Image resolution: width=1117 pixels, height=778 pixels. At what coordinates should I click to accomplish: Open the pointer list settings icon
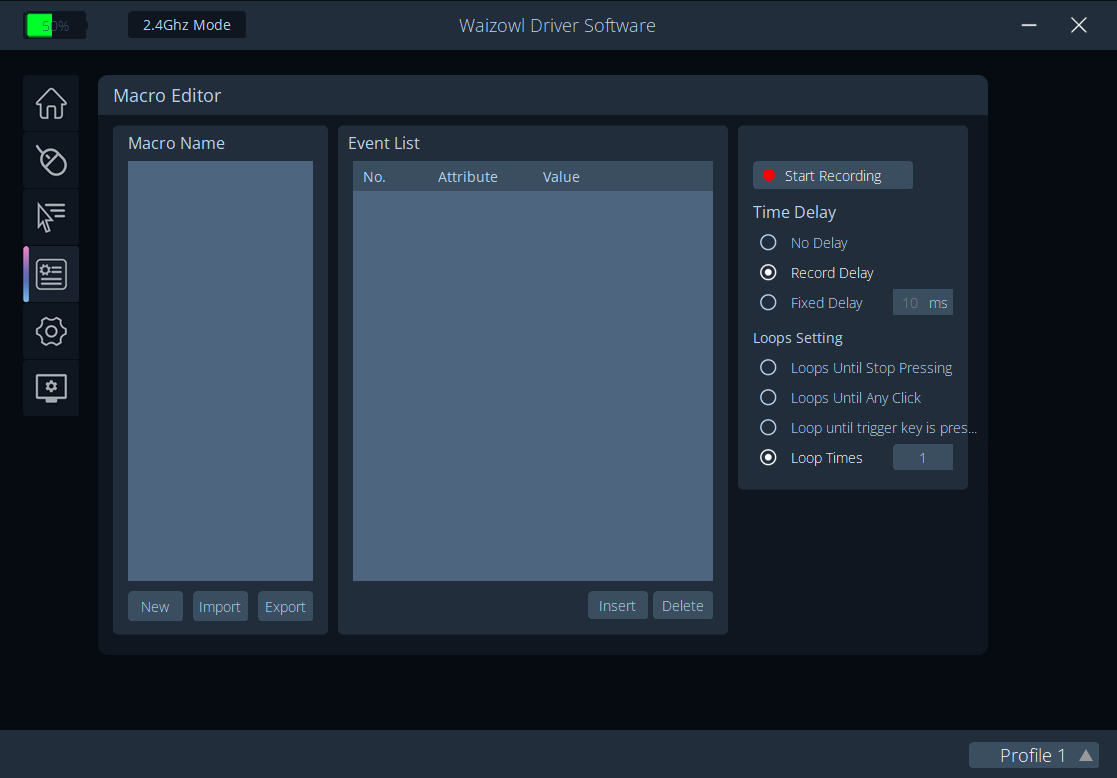pyautogui.click(x=51, y=217)
